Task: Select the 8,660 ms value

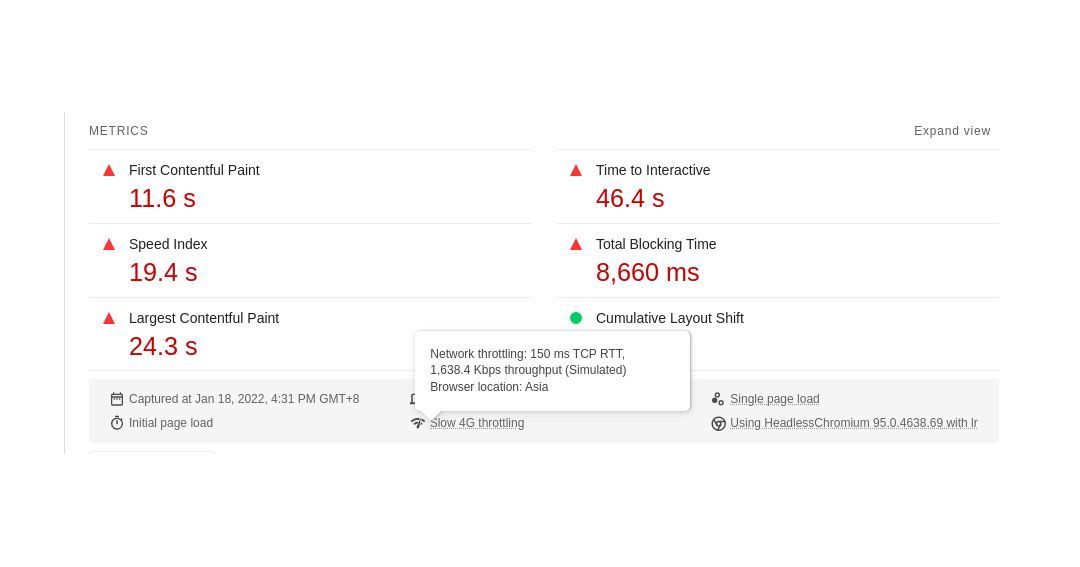Action: click(647, 272)
